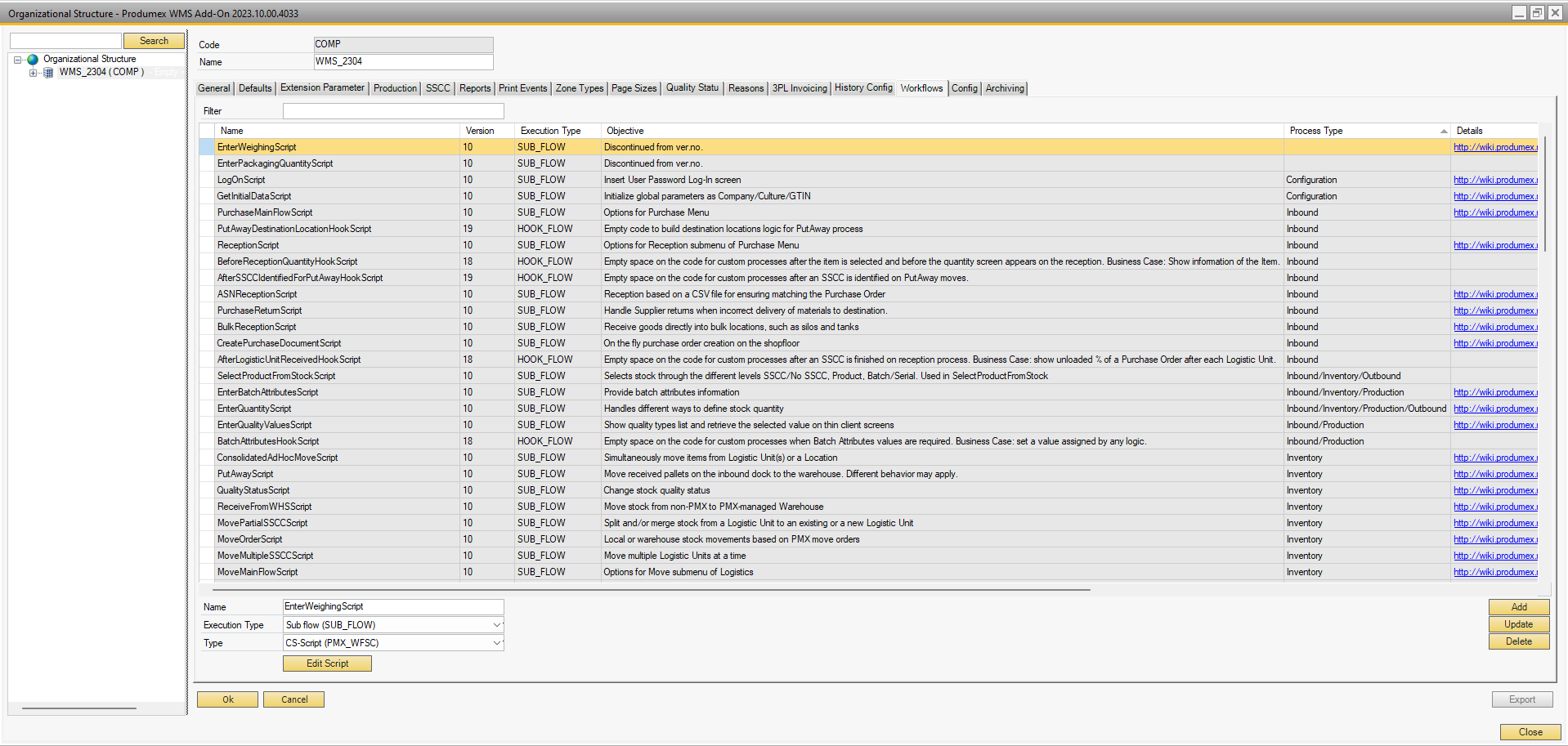Click the building icon next to WMS_2304 (COMP)

coord(48,72)
